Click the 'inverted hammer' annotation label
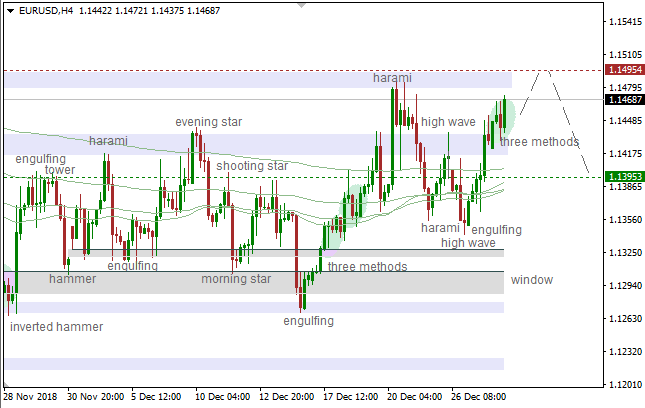Image resolution: width=645 pixels, height=408 pixels. (x=56, y=327)
